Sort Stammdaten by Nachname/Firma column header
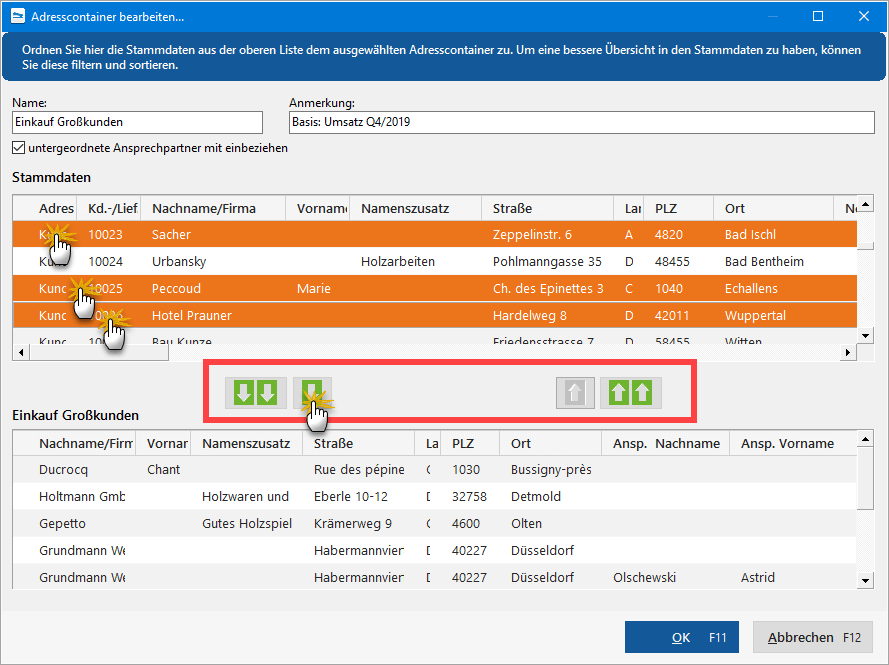 pos(213,208)
